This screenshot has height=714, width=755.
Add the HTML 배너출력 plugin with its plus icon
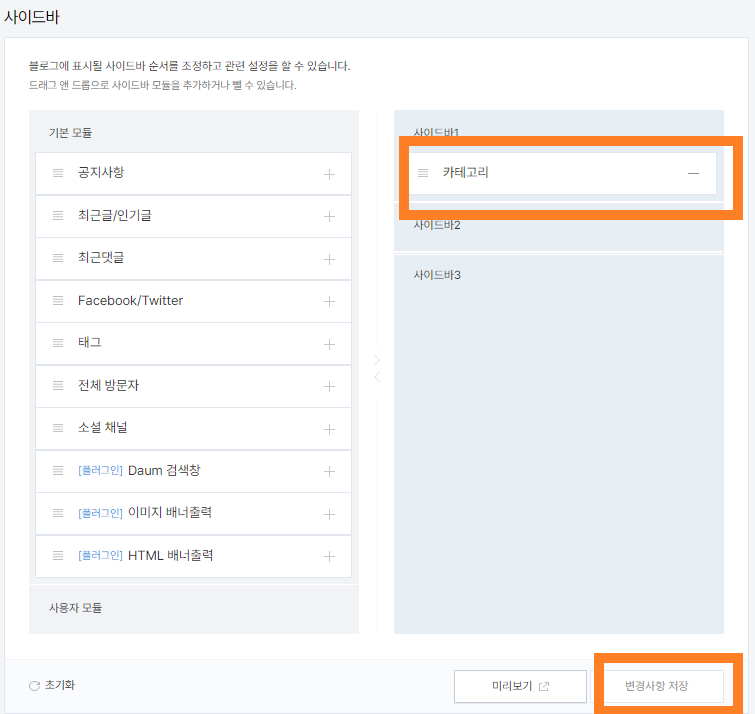(329, 557)
